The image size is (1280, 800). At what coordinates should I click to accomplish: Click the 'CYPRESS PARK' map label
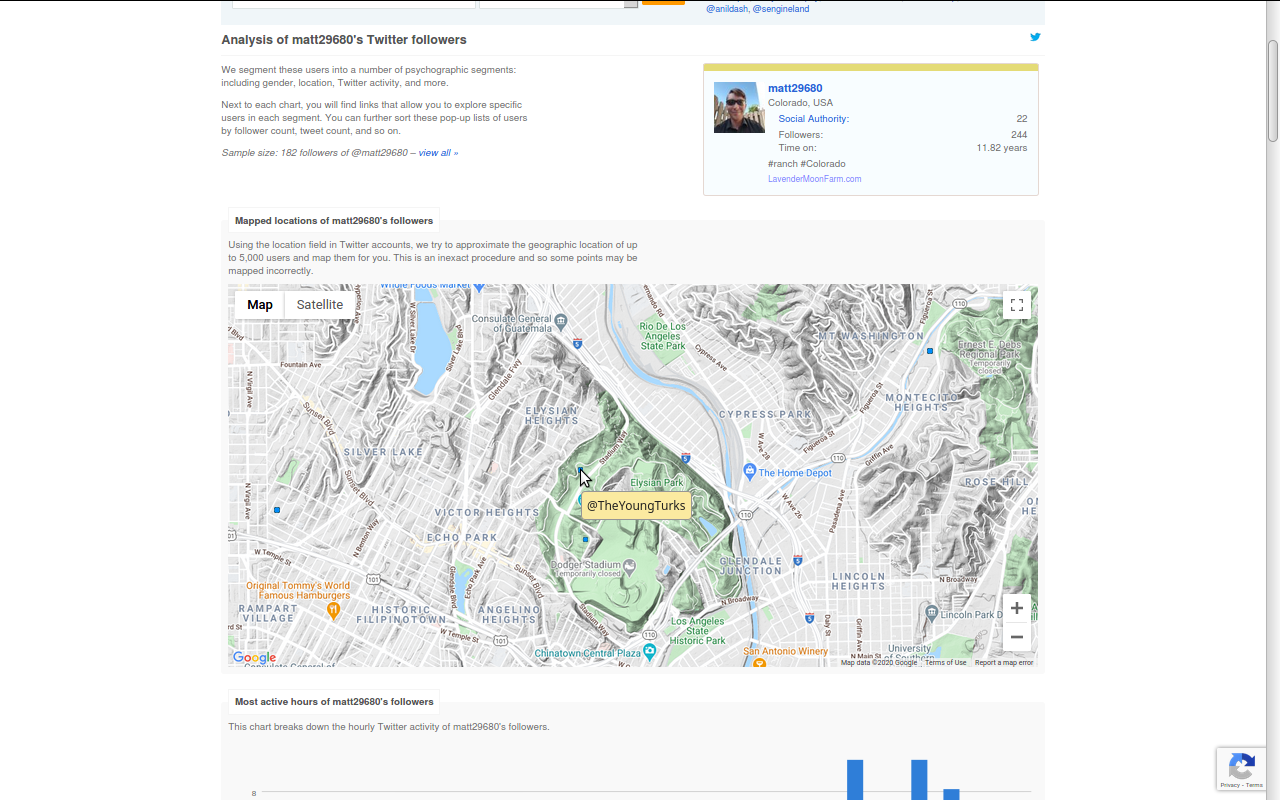[767, 414]
